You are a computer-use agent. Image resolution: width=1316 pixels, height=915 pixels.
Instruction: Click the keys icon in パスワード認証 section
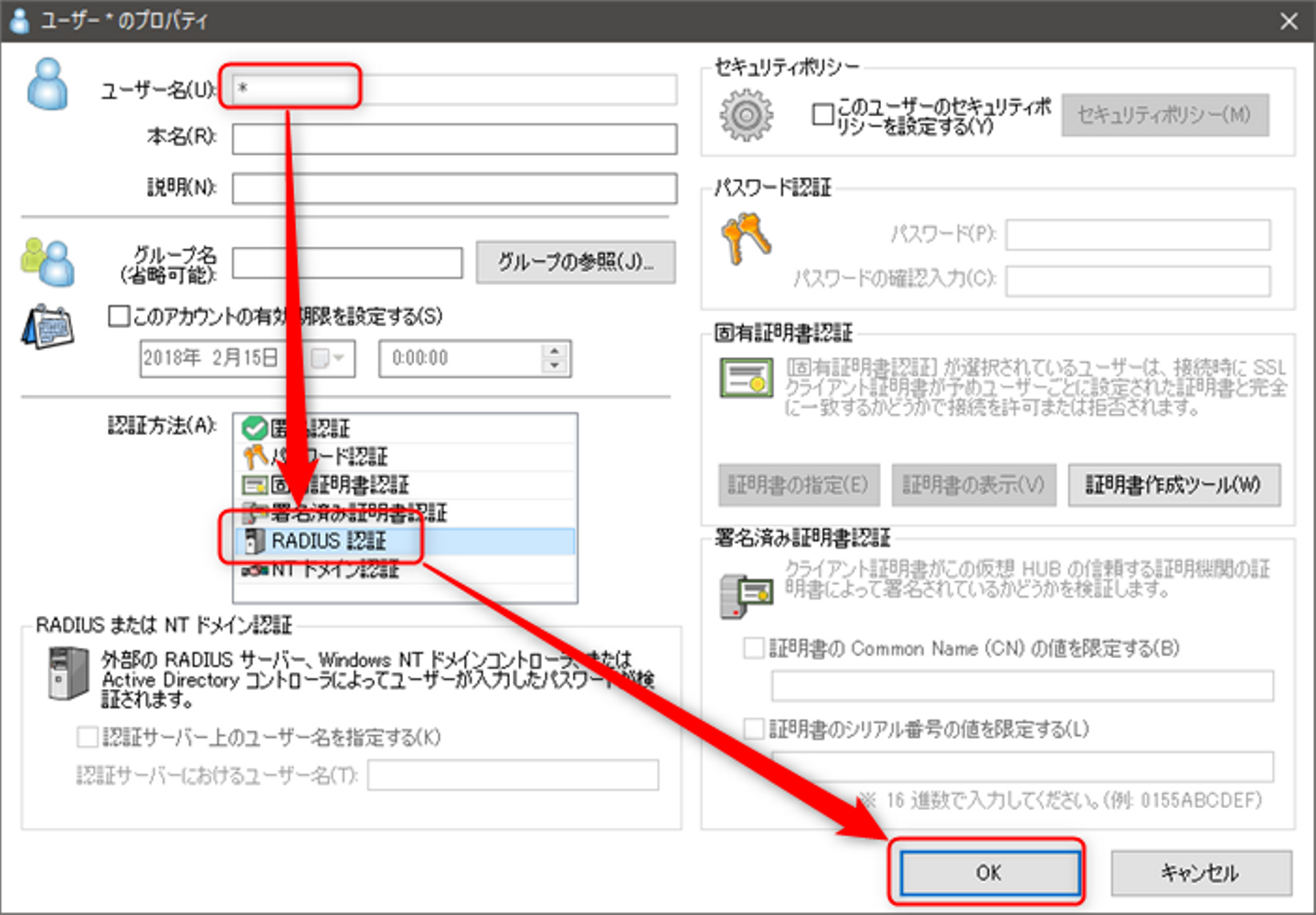[x=746, y=238]
